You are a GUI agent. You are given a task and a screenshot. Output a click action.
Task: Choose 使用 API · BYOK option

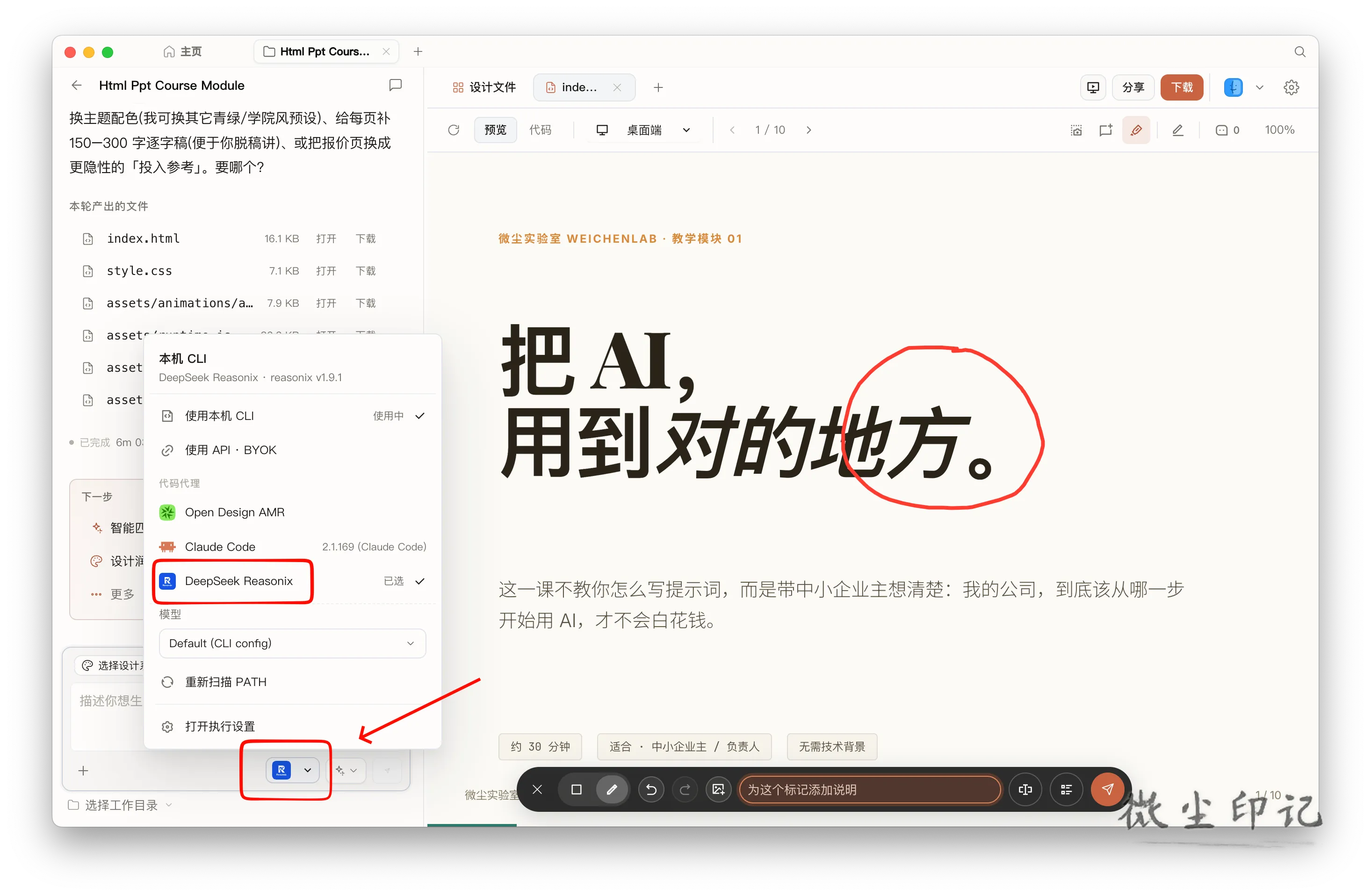(293, 450)
